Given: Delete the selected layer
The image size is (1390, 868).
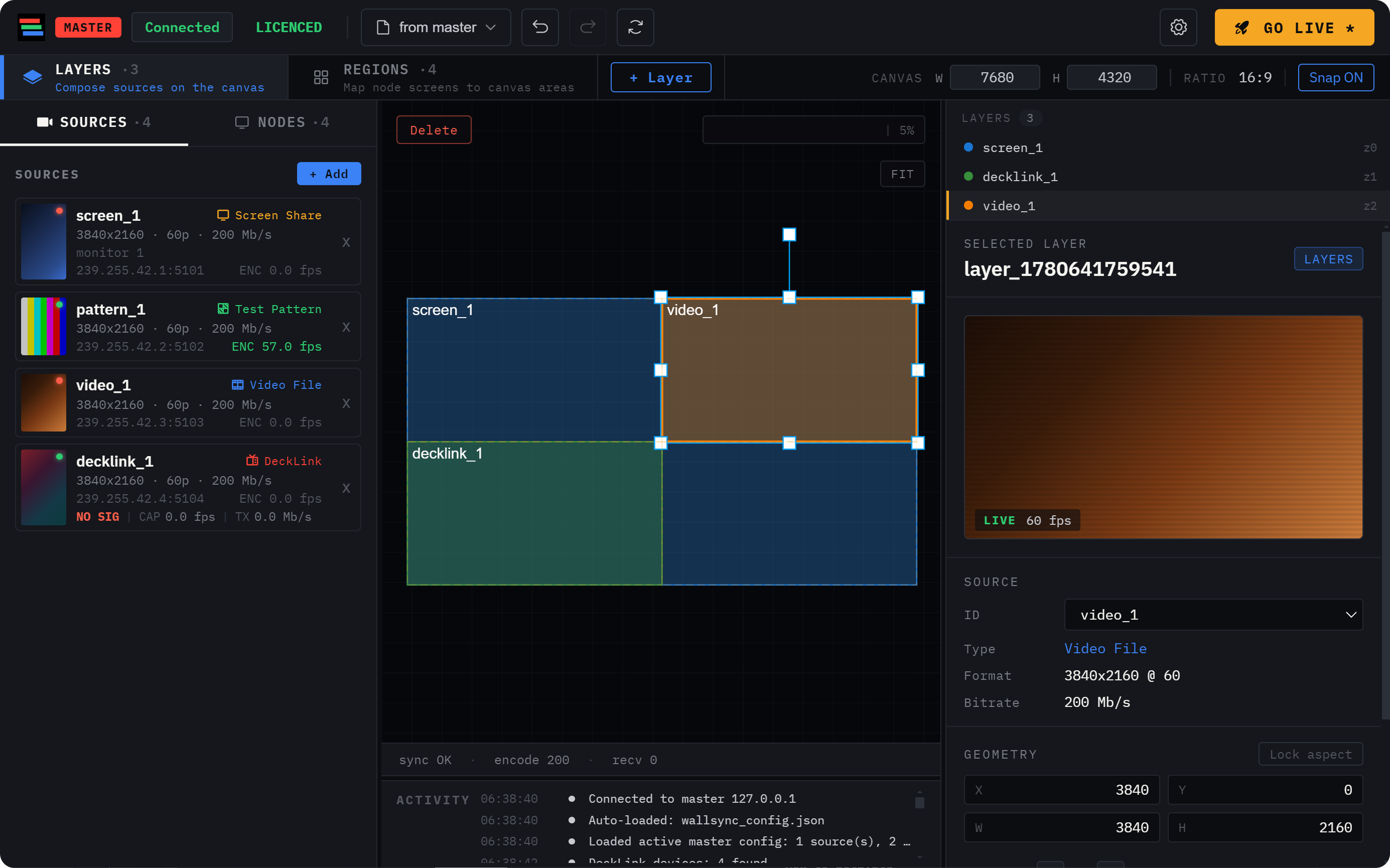Looking at the screenshot, I should pos(434,130).
